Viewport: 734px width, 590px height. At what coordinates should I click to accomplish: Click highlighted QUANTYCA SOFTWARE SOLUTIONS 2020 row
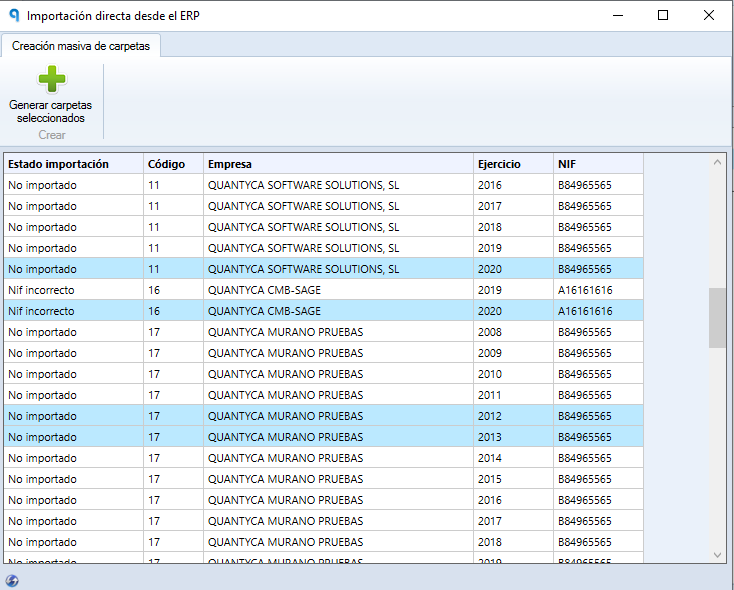click(x=323, y=269)
